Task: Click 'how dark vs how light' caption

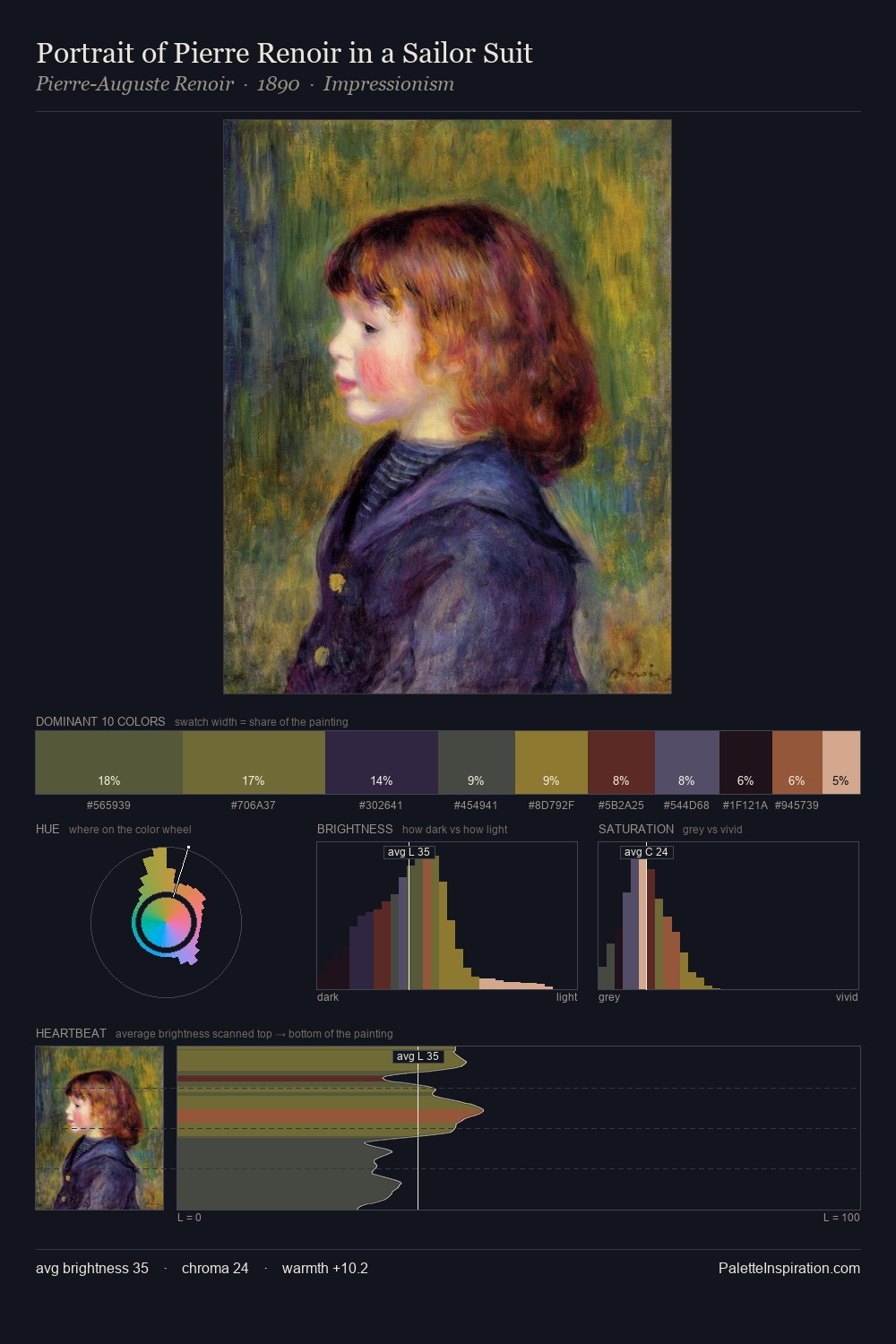Action: (454, 830)
